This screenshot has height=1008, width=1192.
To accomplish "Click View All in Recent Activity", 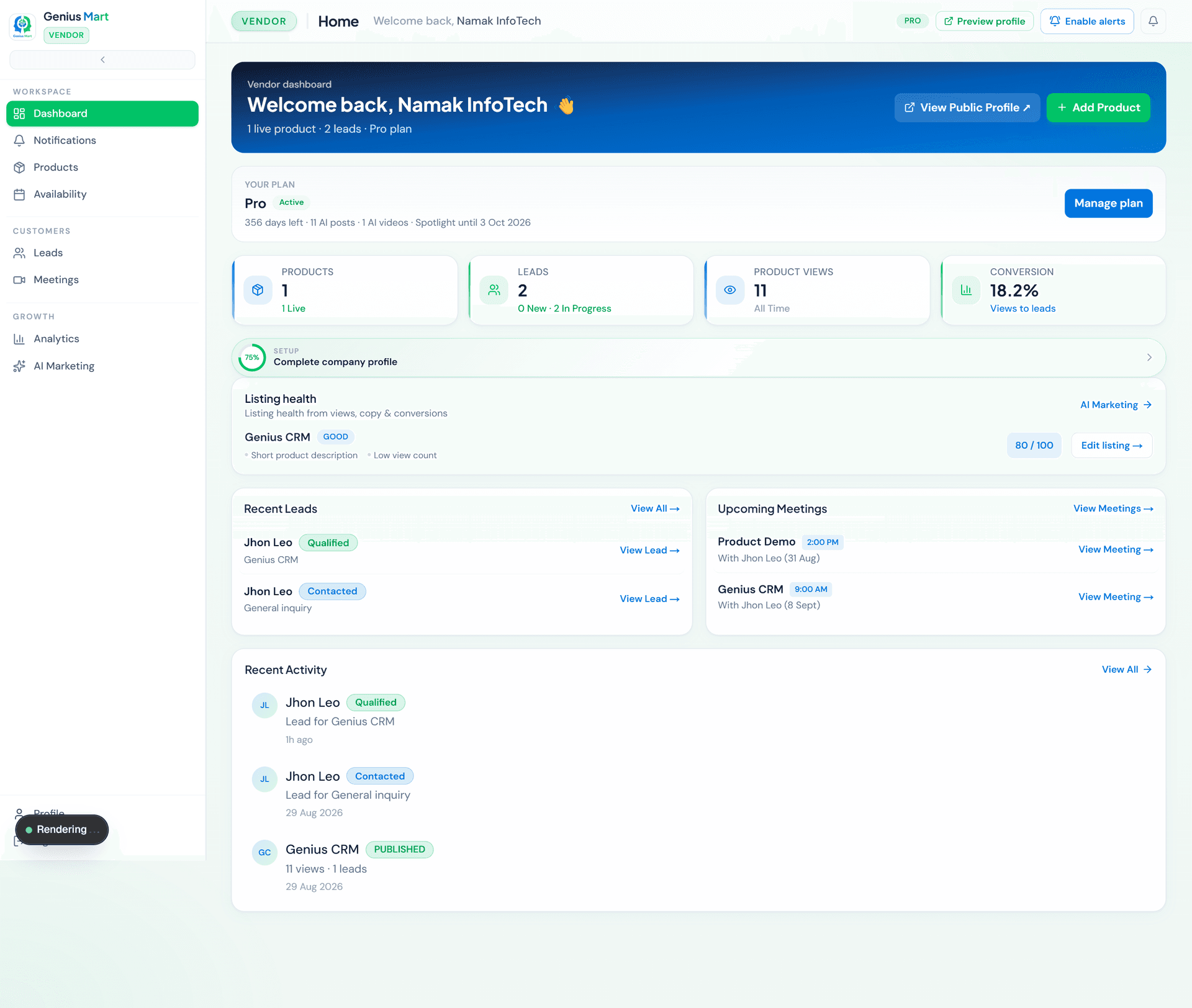I will point(1127,670).
